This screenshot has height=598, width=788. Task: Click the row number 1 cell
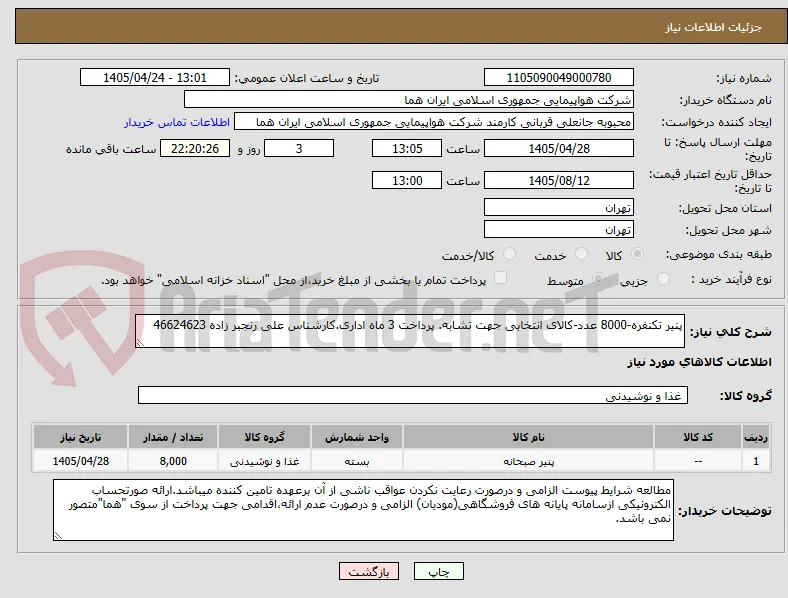[756, 461]
